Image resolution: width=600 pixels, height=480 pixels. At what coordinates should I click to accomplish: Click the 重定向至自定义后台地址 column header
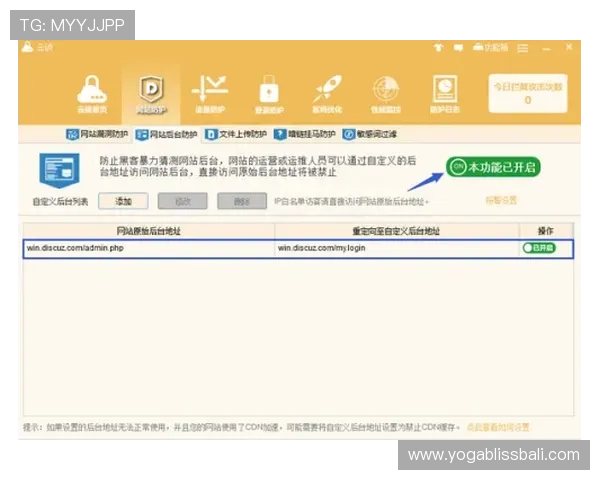pos(396,231)
